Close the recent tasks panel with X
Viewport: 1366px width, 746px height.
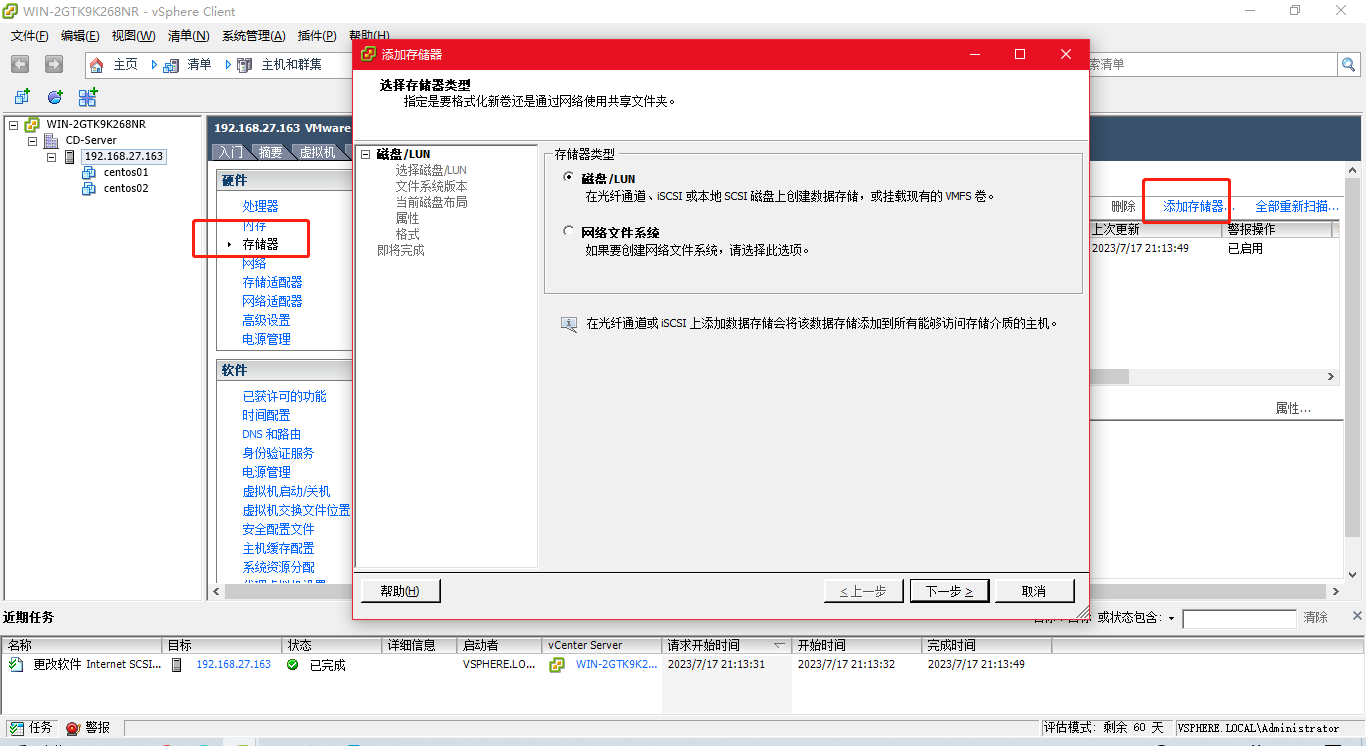1357,616
